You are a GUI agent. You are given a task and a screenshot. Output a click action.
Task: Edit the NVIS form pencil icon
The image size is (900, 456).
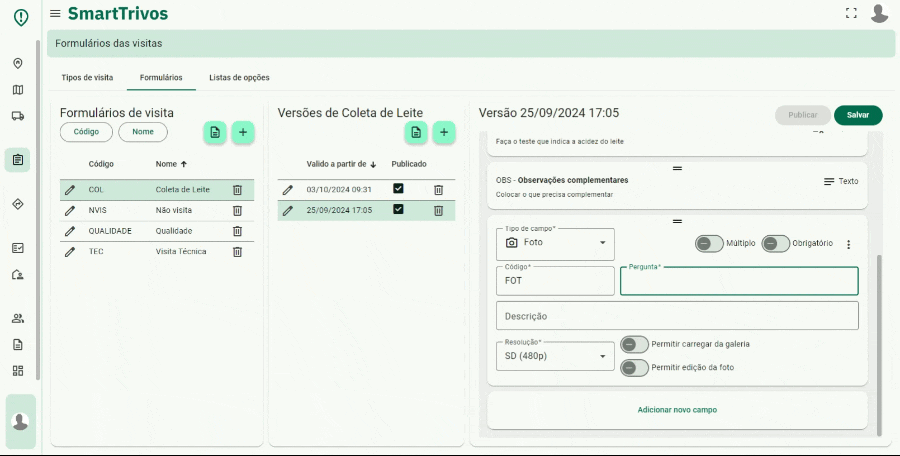(x=70, y=210)
